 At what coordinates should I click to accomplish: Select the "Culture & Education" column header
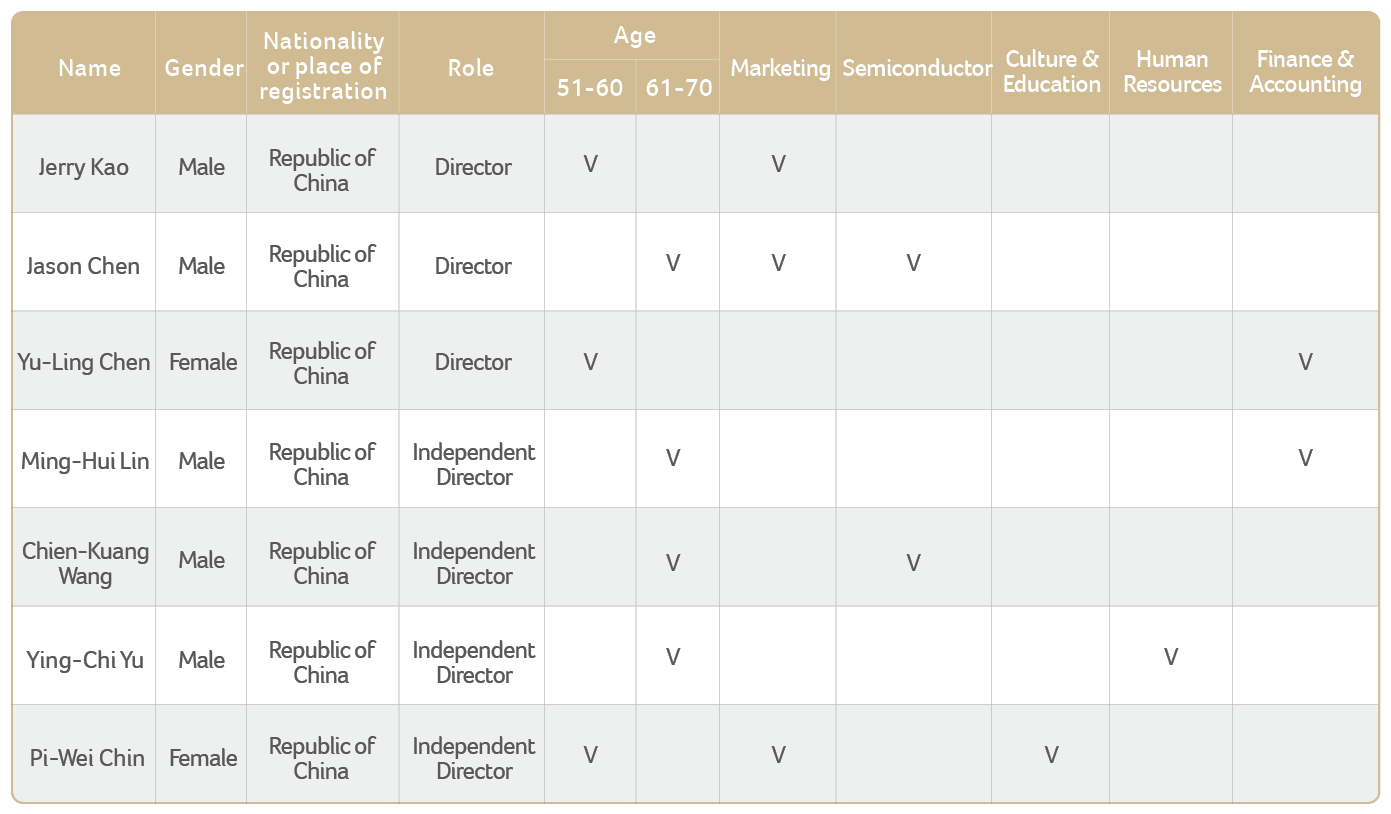tap(1051, 71)
